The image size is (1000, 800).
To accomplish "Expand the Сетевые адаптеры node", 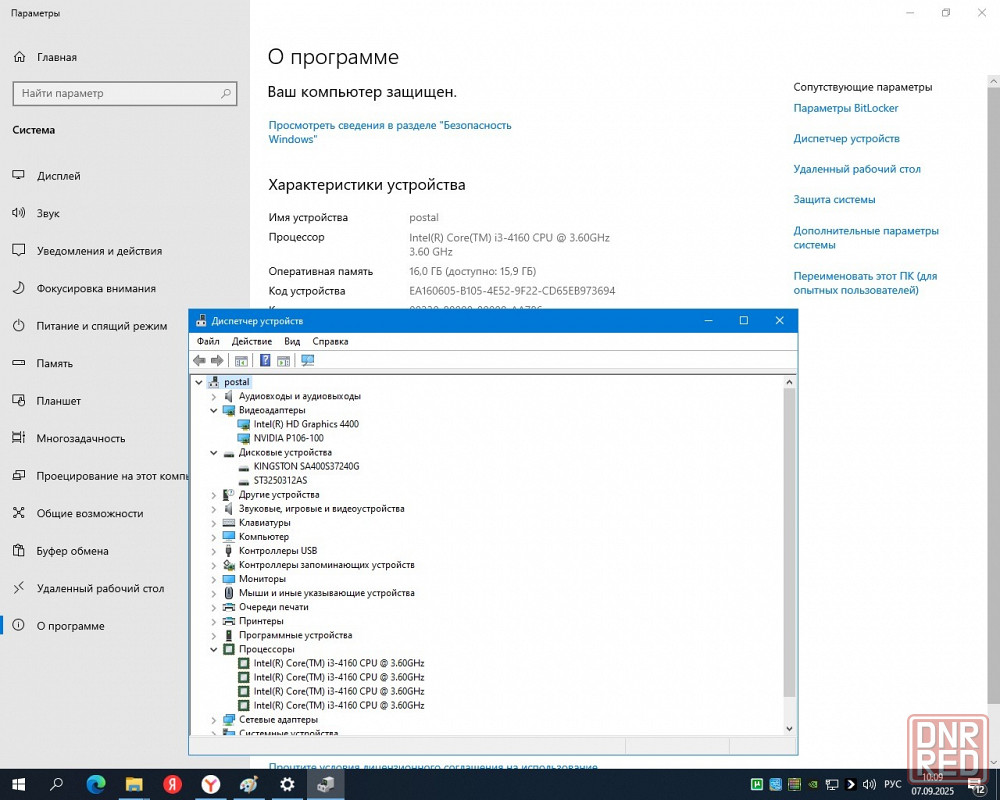I will pos(214,719).
